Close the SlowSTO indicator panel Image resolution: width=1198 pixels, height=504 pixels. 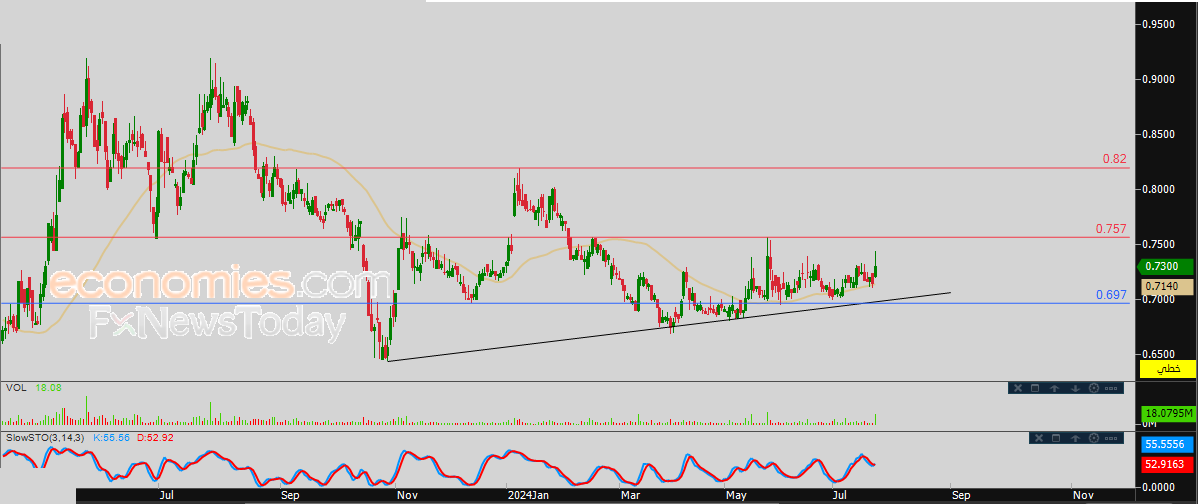point(1038,438)
